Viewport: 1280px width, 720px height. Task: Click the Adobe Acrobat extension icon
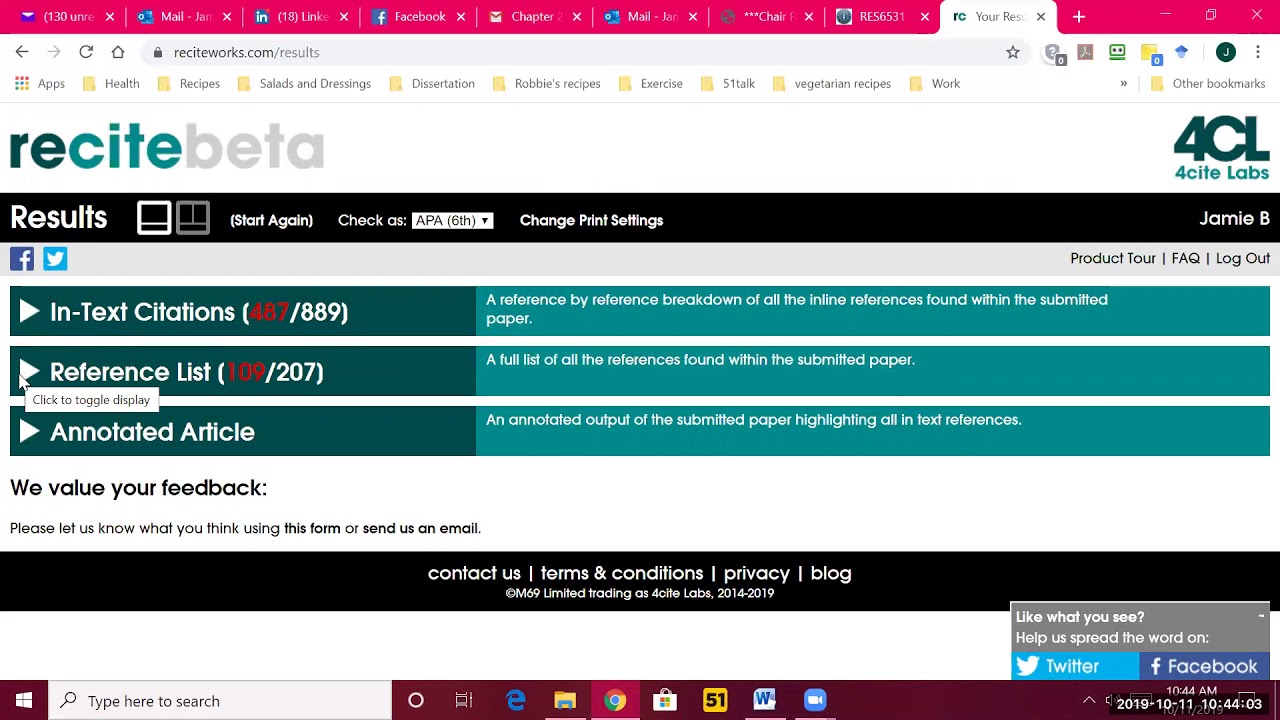[1085, 52]
